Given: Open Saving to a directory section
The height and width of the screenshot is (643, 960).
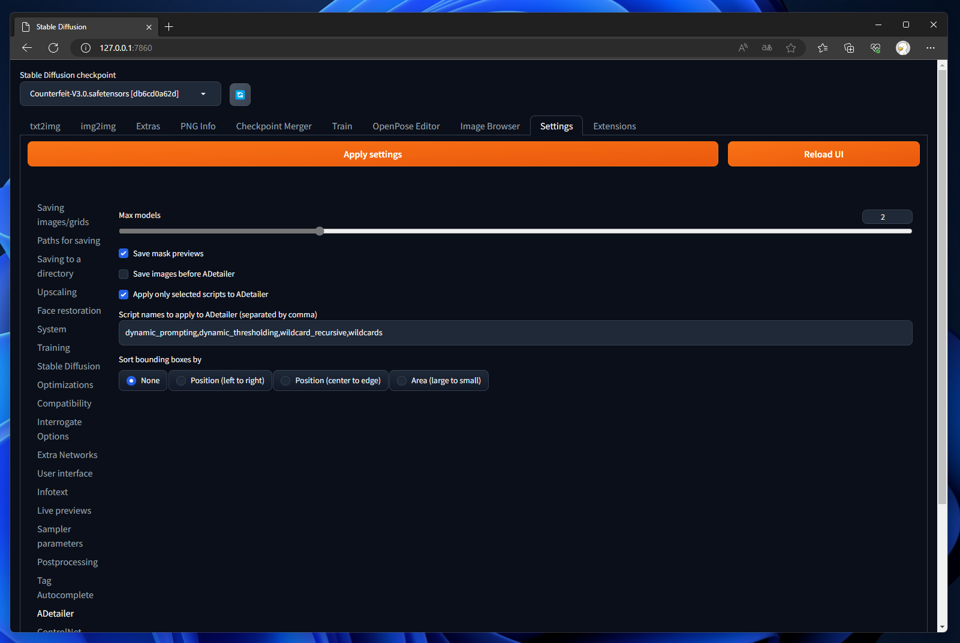Looking at the screenshot, I should tap(59, 266).
